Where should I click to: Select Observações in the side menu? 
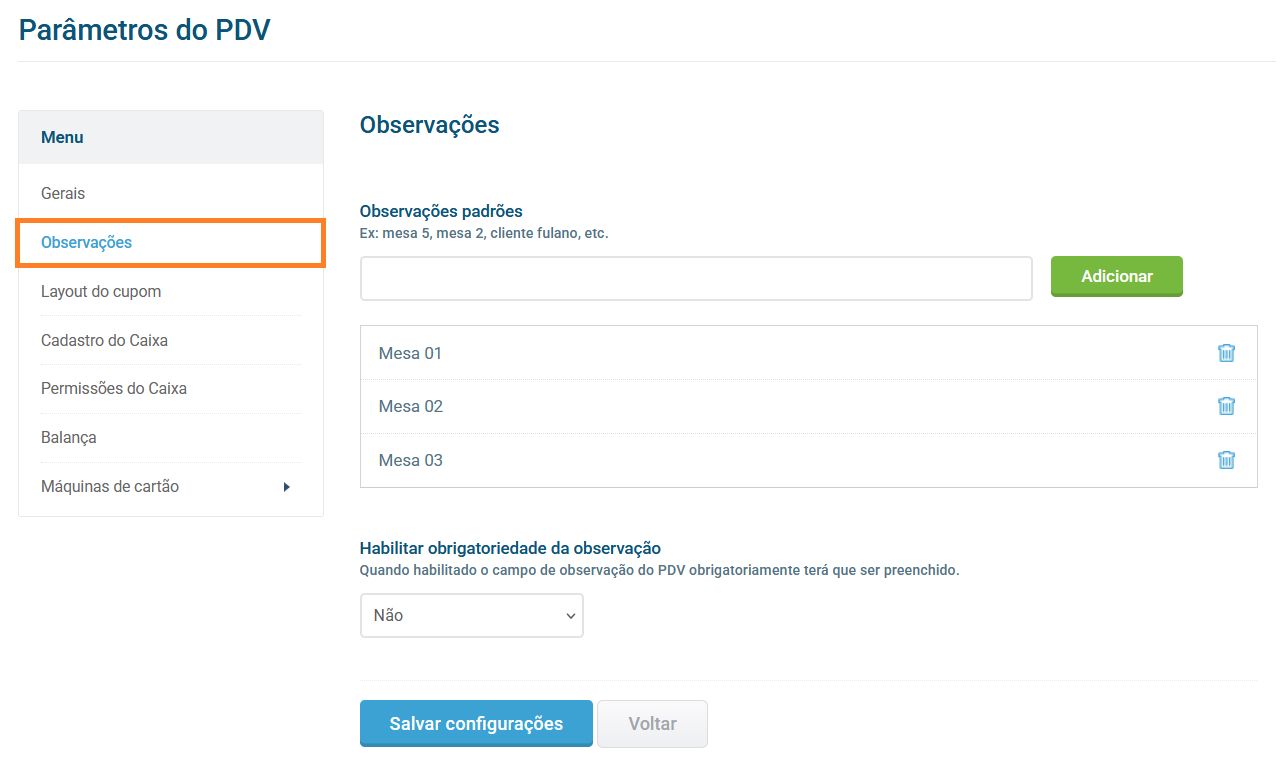pyautogui.click(x=86, y=243)
